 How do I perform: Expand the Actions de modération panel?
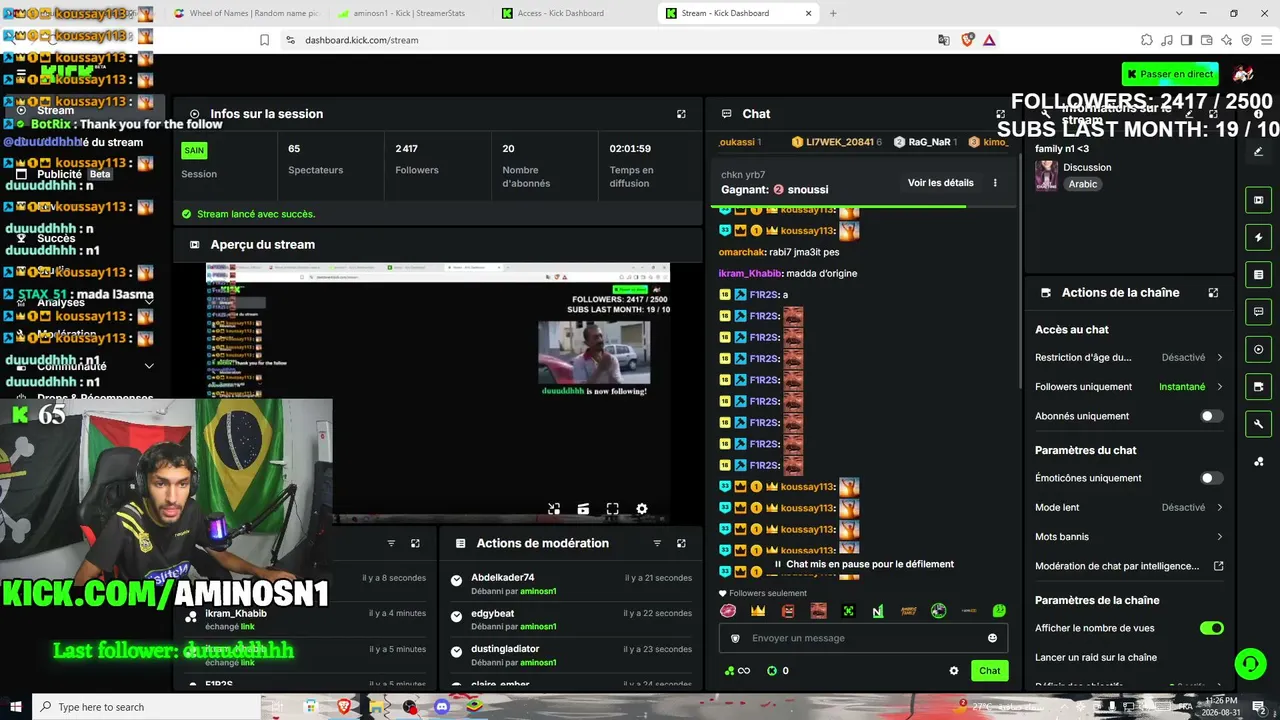[x=681, y=543]
